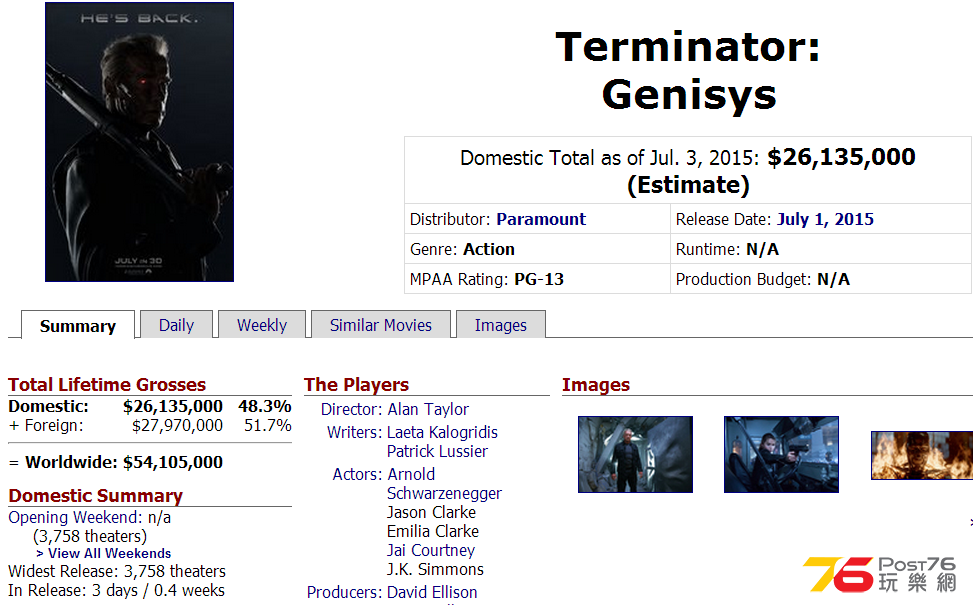Switch to the Daily tab
The height and width of the screenshot is (605, 973).
pos(176,325)
